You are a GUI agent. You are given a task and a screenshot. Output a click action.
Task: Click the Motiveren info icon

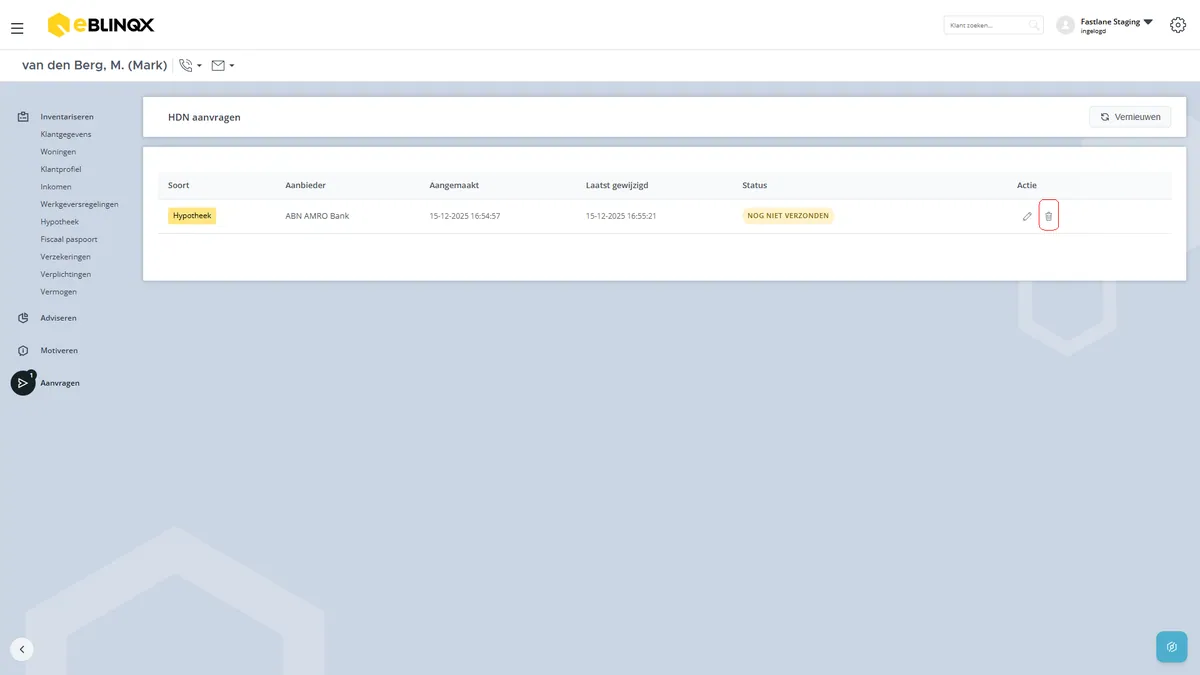[x=23, y=351]
